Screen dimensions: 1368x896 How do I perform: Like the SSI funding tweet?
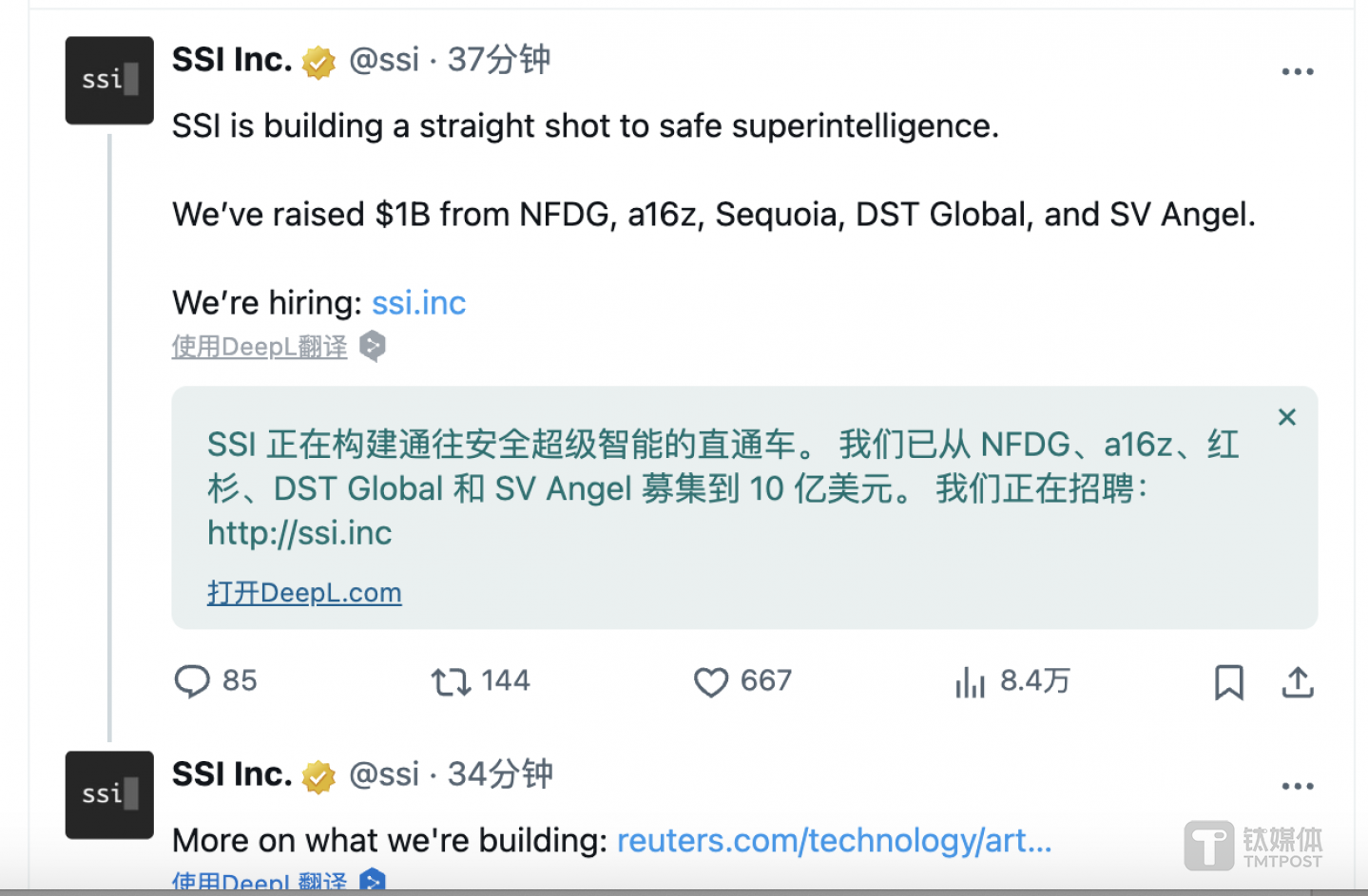click(x=710, y=681)
